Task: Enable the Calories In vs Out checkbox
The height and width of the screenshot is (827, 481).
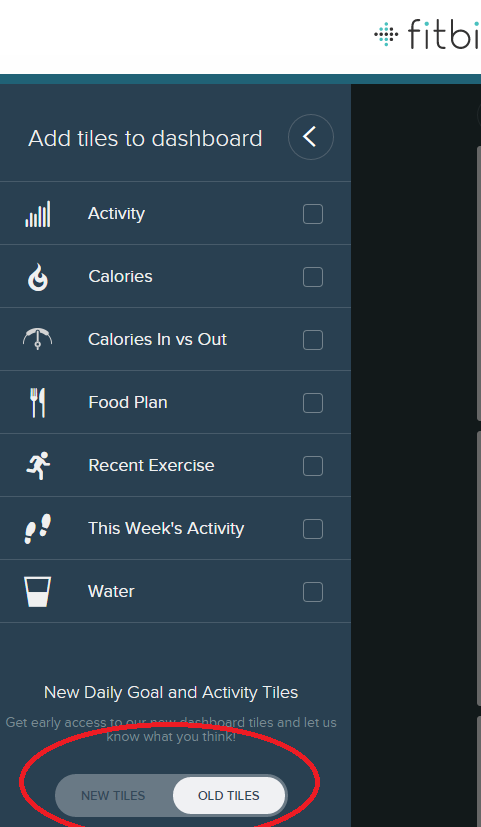Action: [313, 340]
